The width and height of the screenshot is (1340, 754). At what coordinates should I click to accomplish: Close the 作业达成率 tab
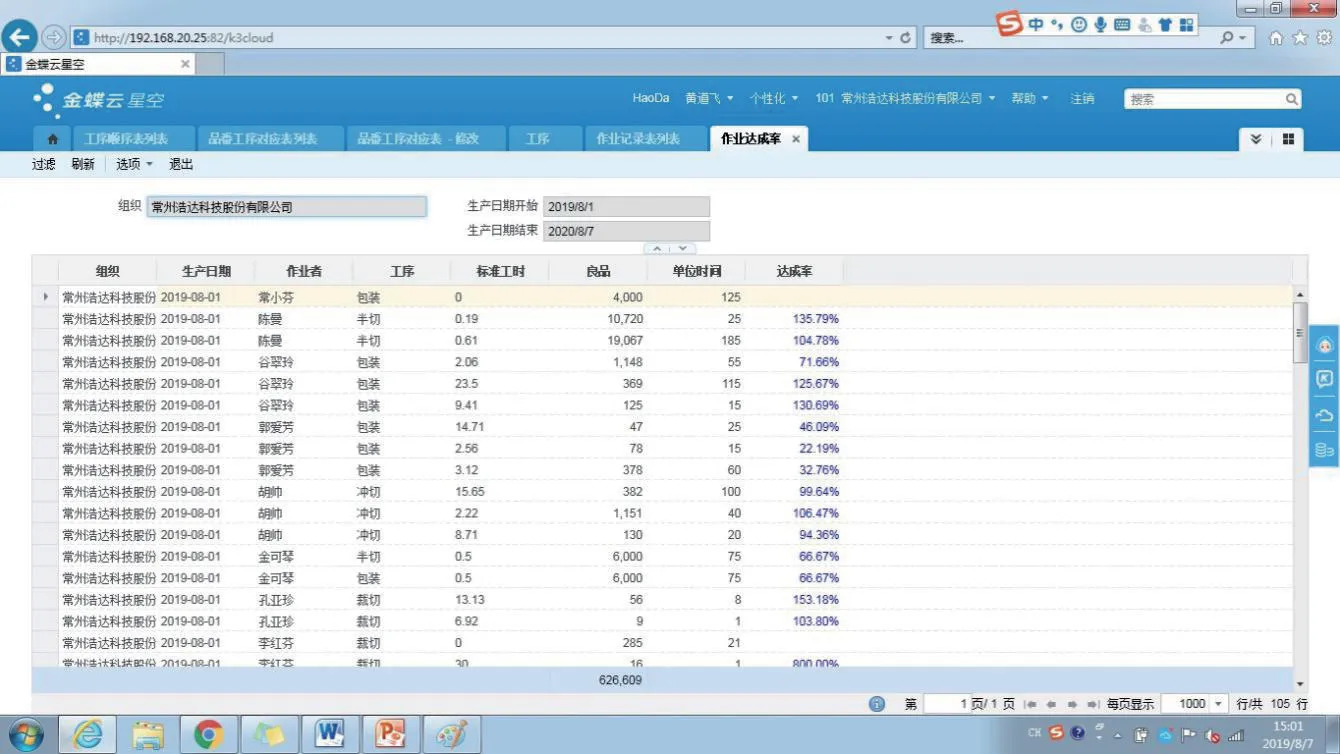(796, 140)
